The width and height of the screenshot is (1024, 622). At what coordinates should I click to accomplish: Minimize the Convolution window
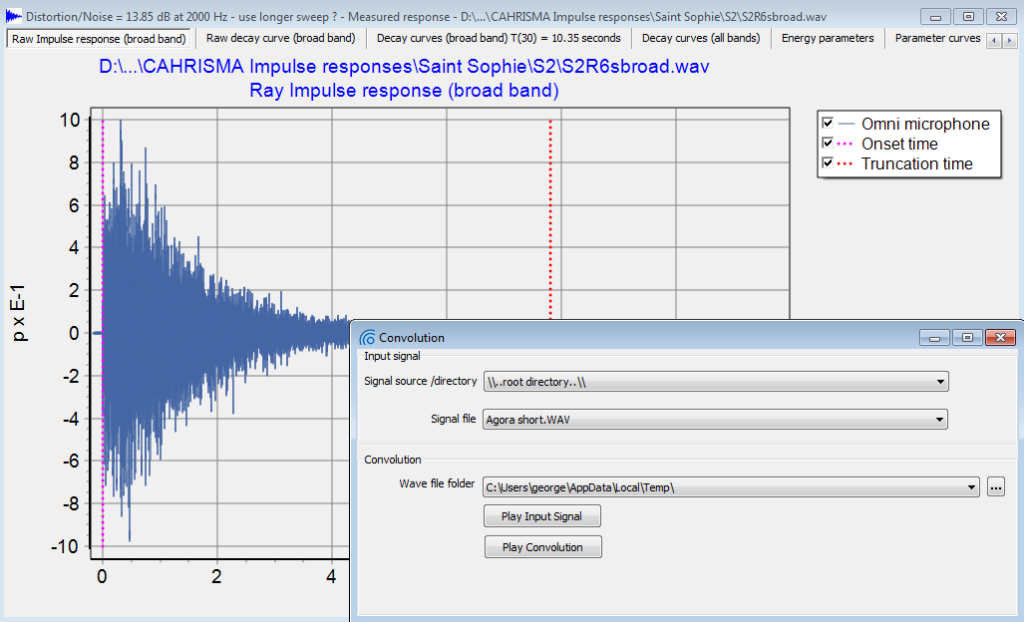pos(935,337)
